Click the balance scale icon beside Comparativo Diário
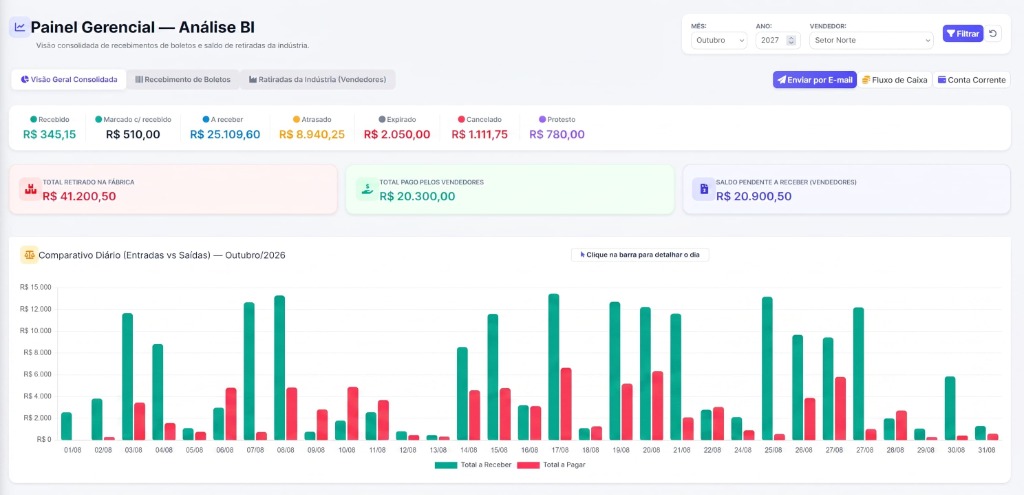 point(29,255)
